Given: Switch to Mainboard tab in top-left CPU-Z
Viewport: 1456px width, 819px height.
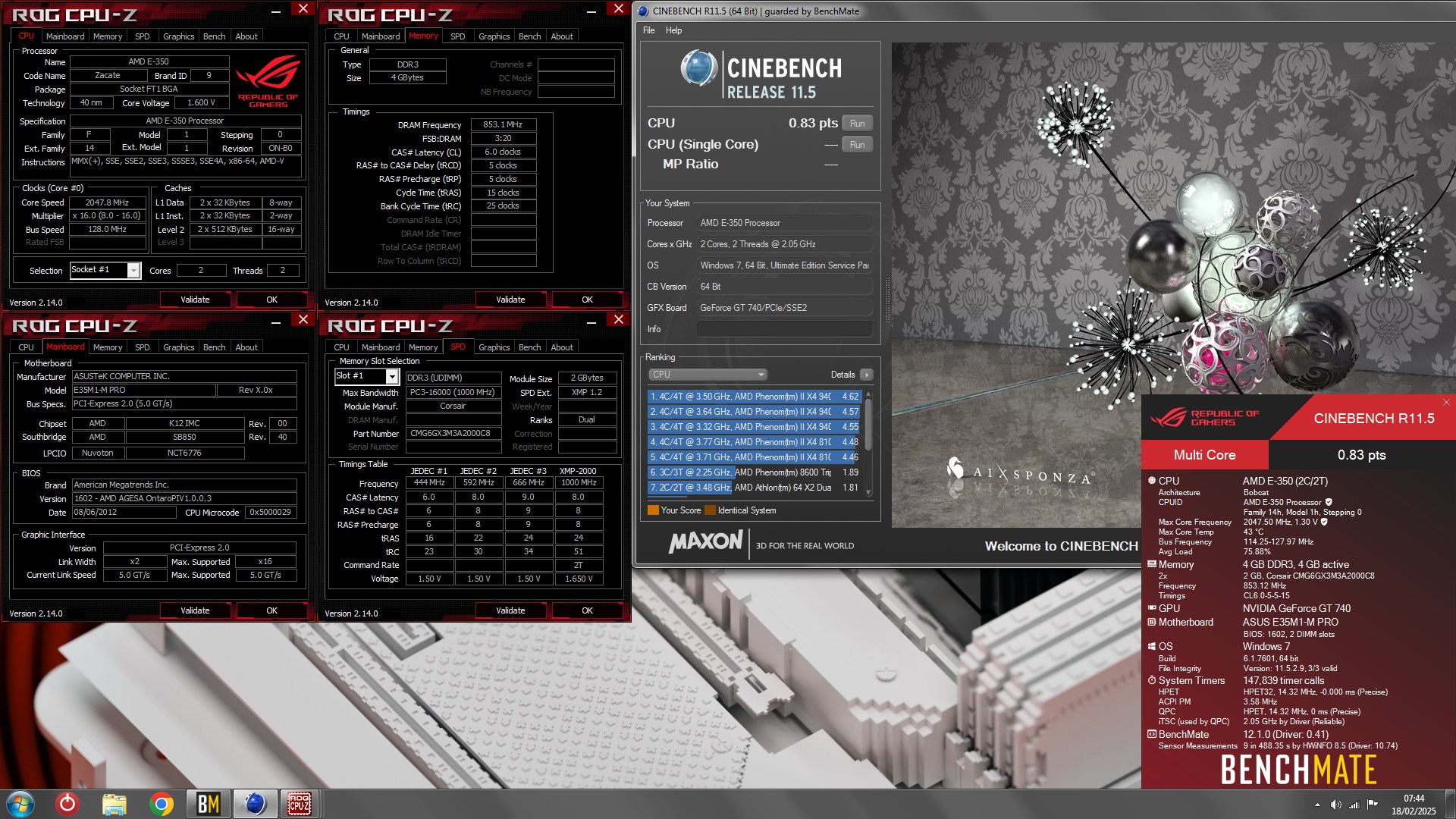Looking at the screenshot, I should click(x=65, y=36).
